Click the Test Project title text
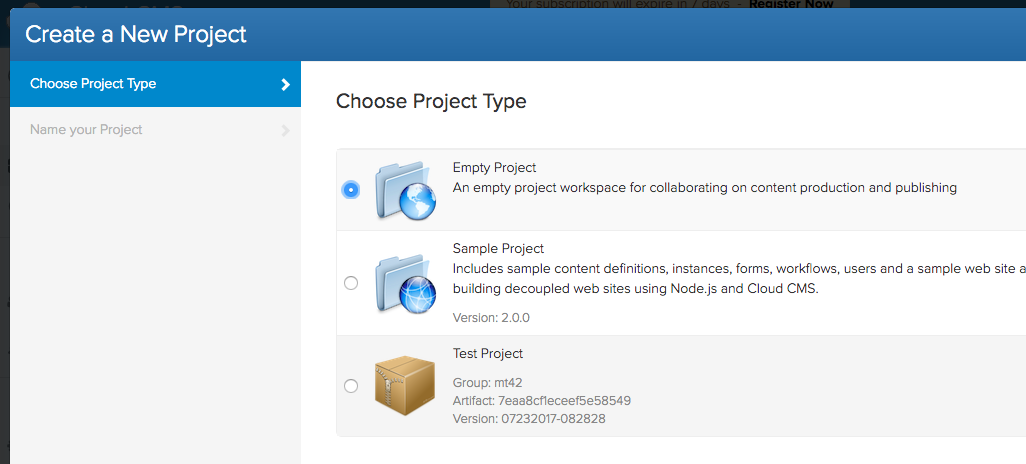The width and height of the screenshot is (1026, 464). coord(487,353)
